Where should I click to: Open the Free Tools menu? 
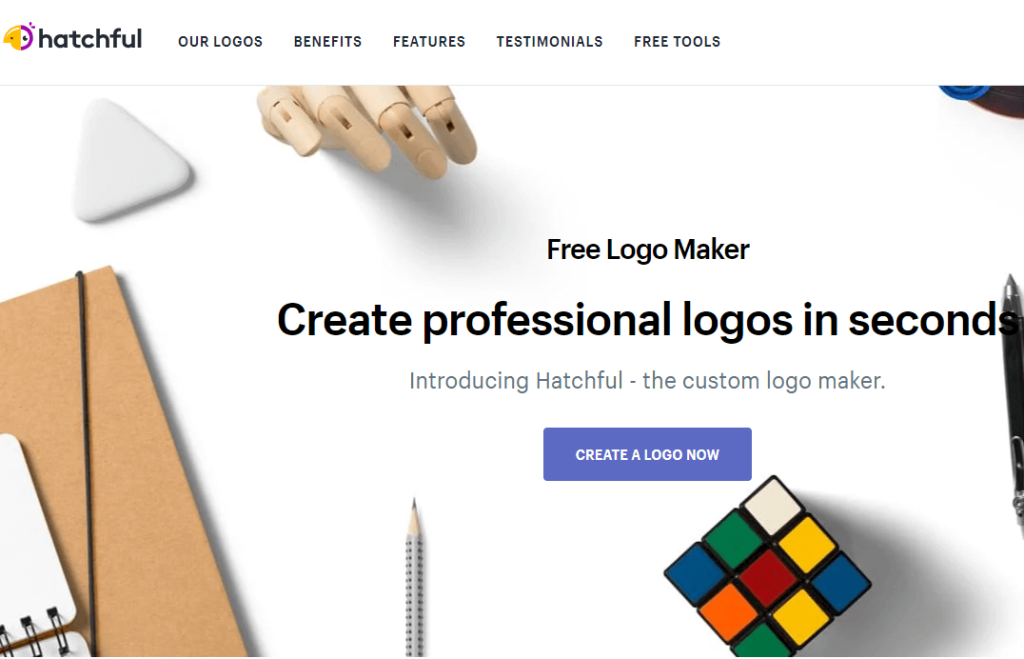pyautogui.click(x=677, y=42)
